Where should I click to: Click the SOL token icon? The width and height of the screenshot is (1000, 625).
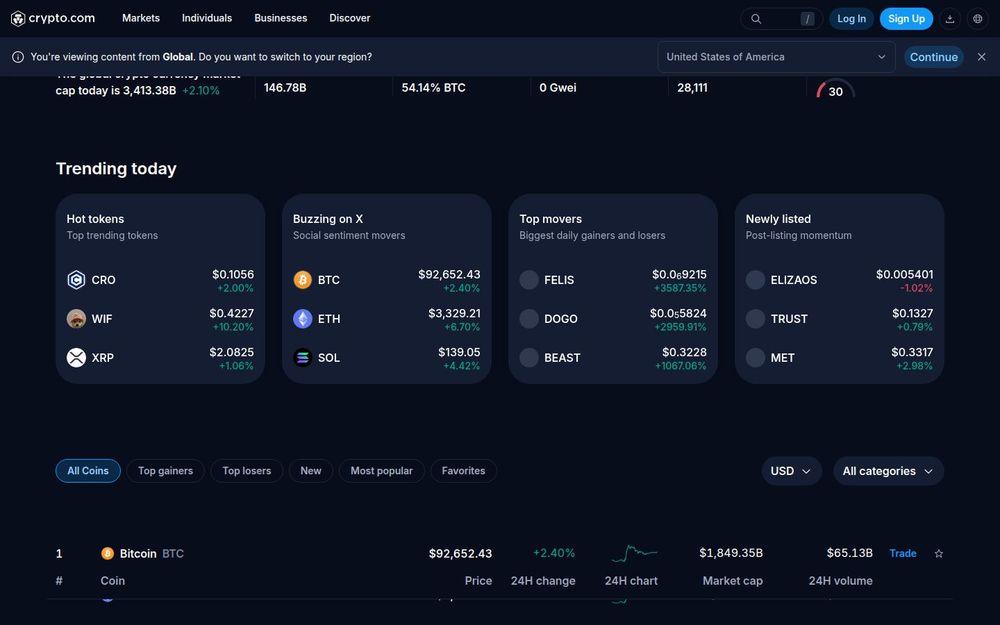click(303, 358)
